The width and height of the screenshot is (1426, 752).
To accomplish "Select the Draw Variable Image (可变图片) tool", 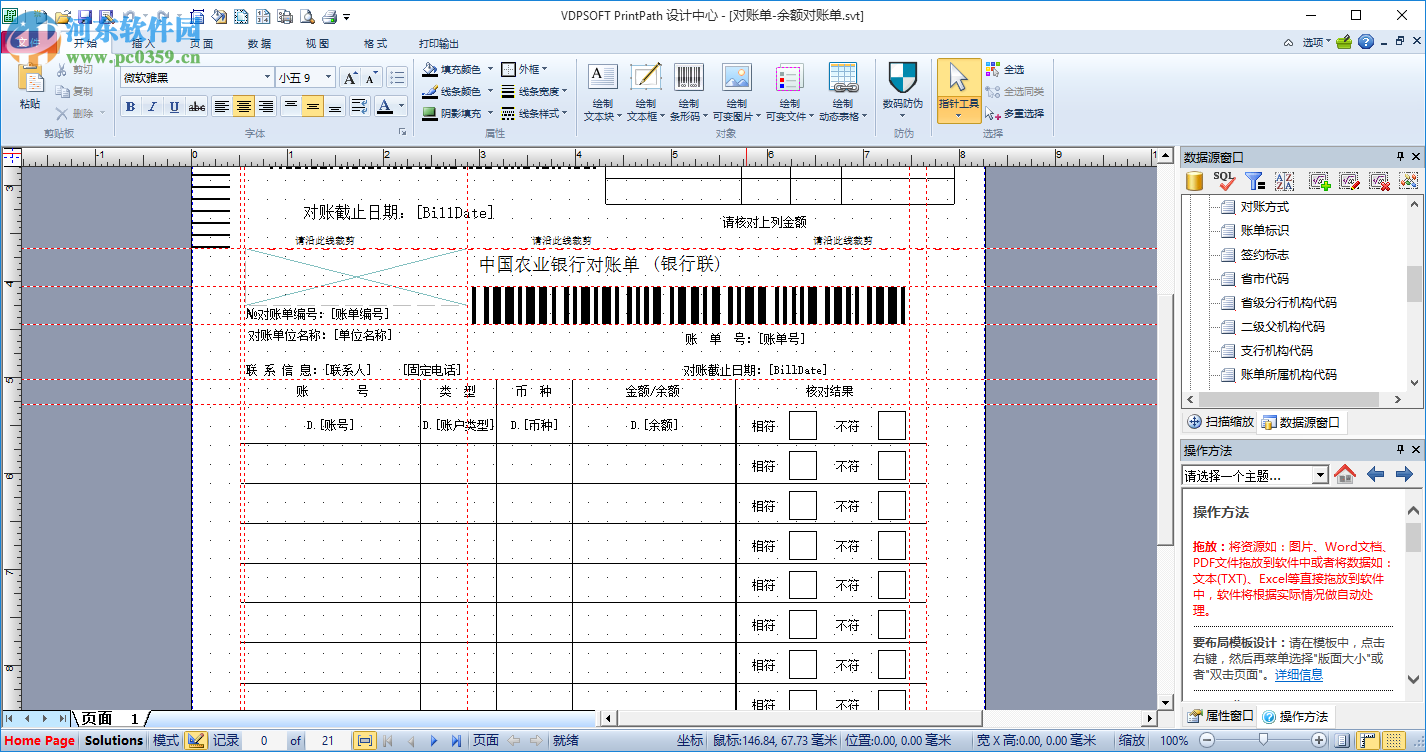I will 737,92.
